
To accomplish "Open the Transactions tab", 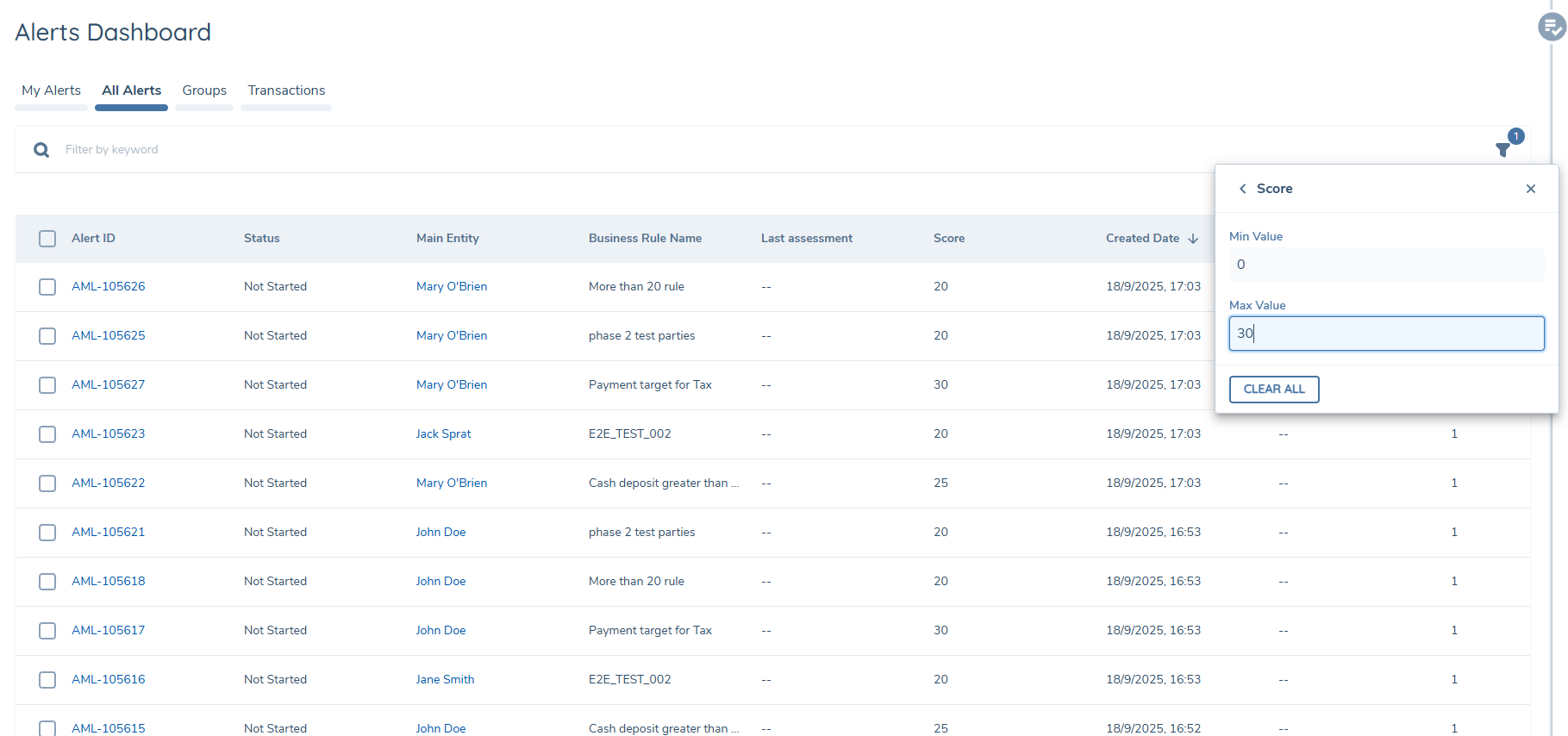I will (x=286, y=90).
